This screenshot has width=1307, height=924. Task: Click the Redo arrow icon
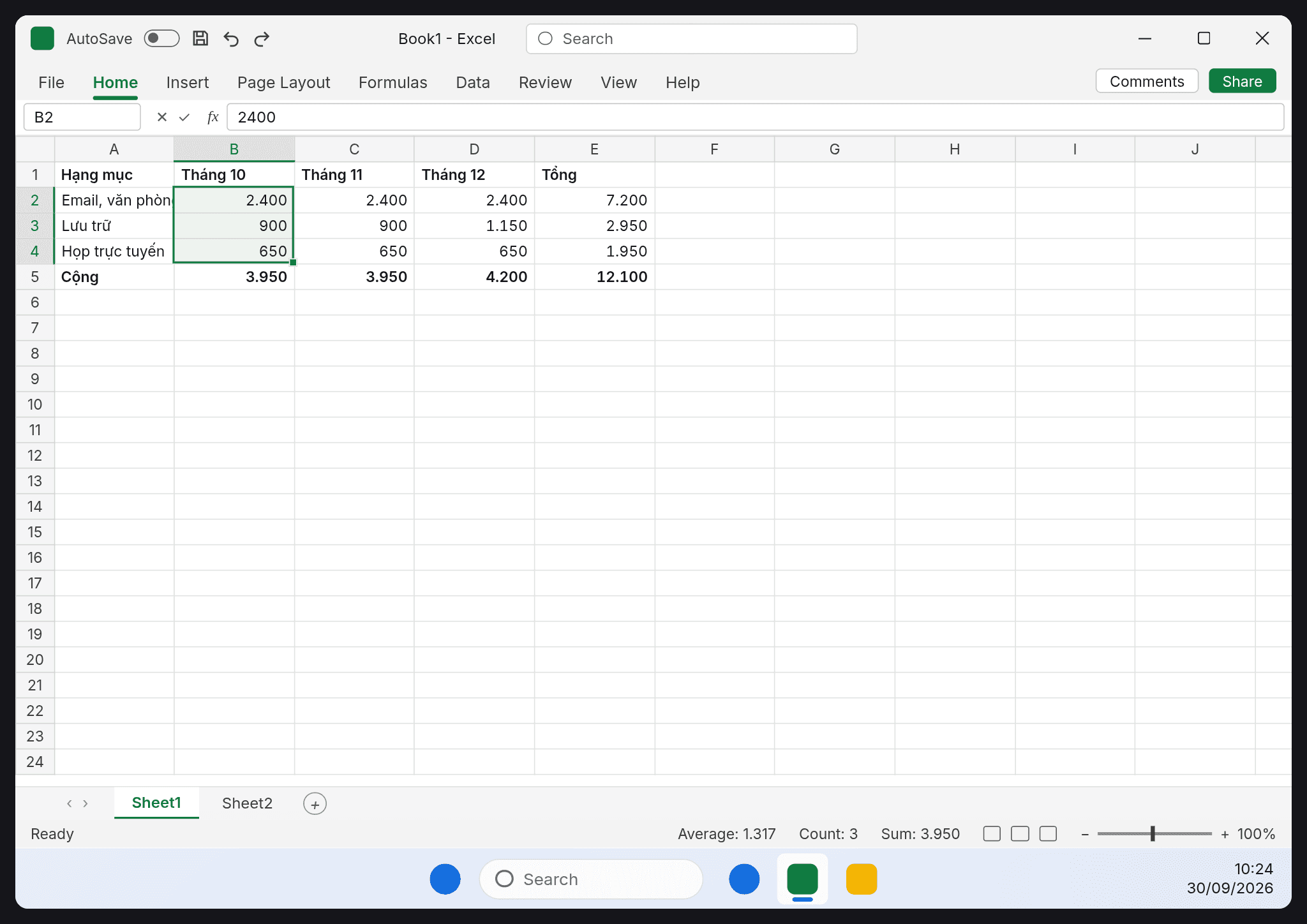pos(262,39)
